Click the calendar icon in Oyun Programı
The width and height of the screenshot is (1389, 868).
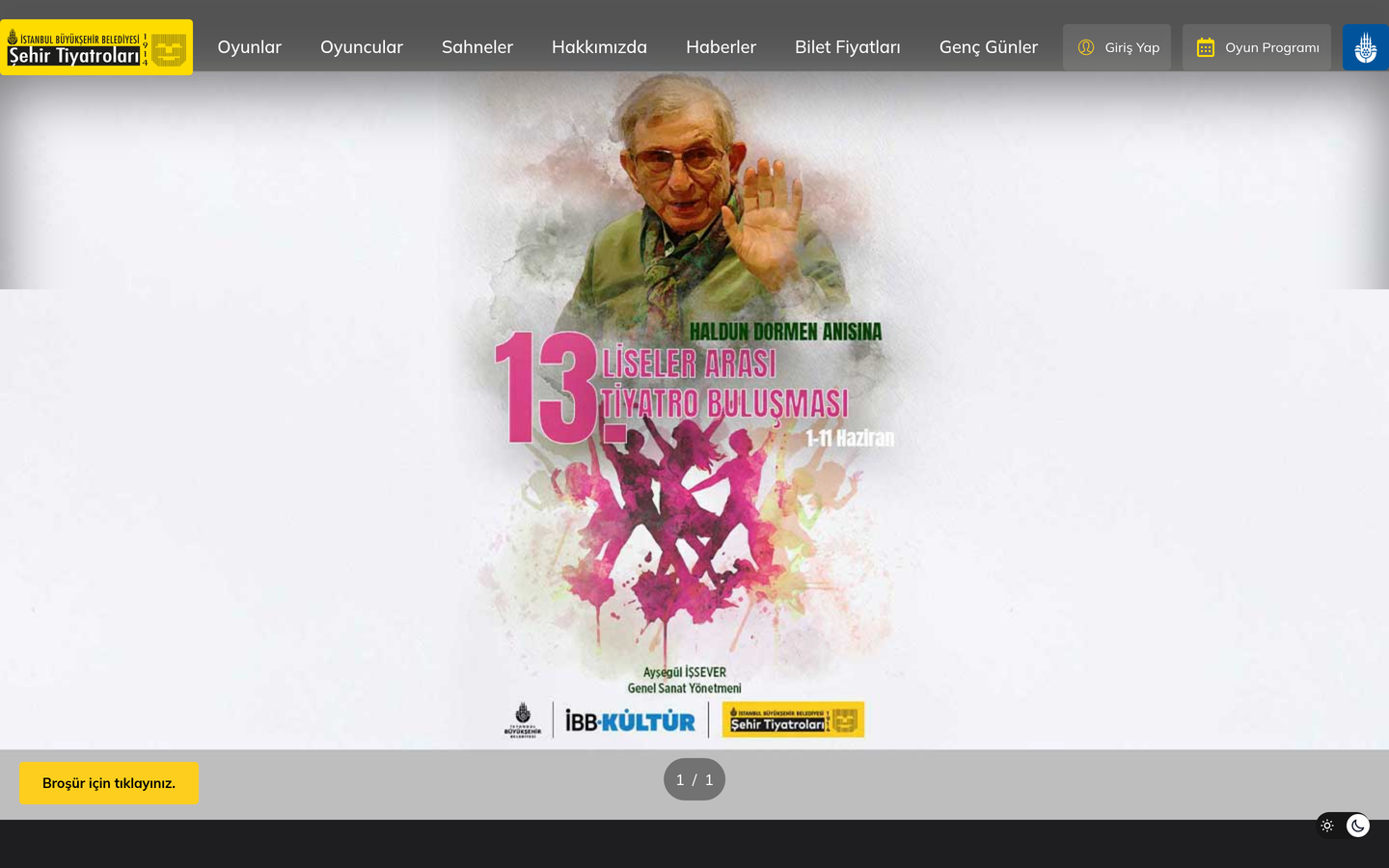1206,47
